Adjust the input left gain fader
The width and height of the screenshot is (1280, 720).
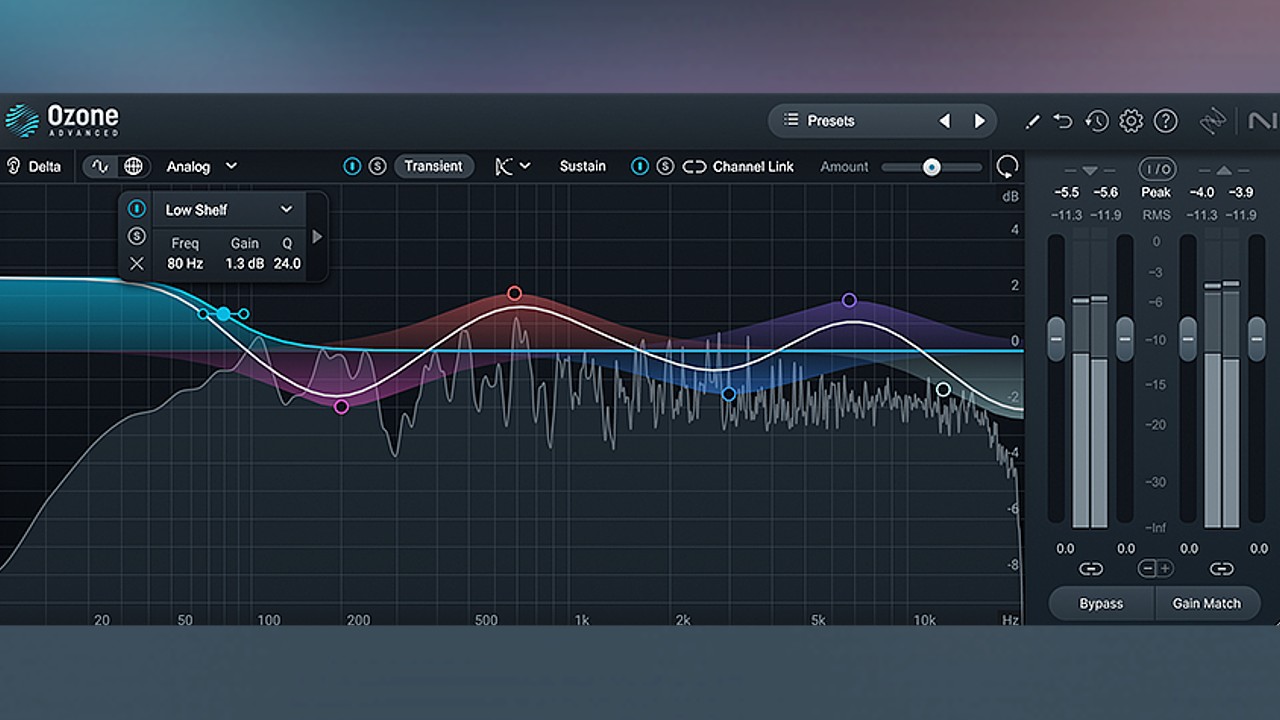coord(1056,339)
